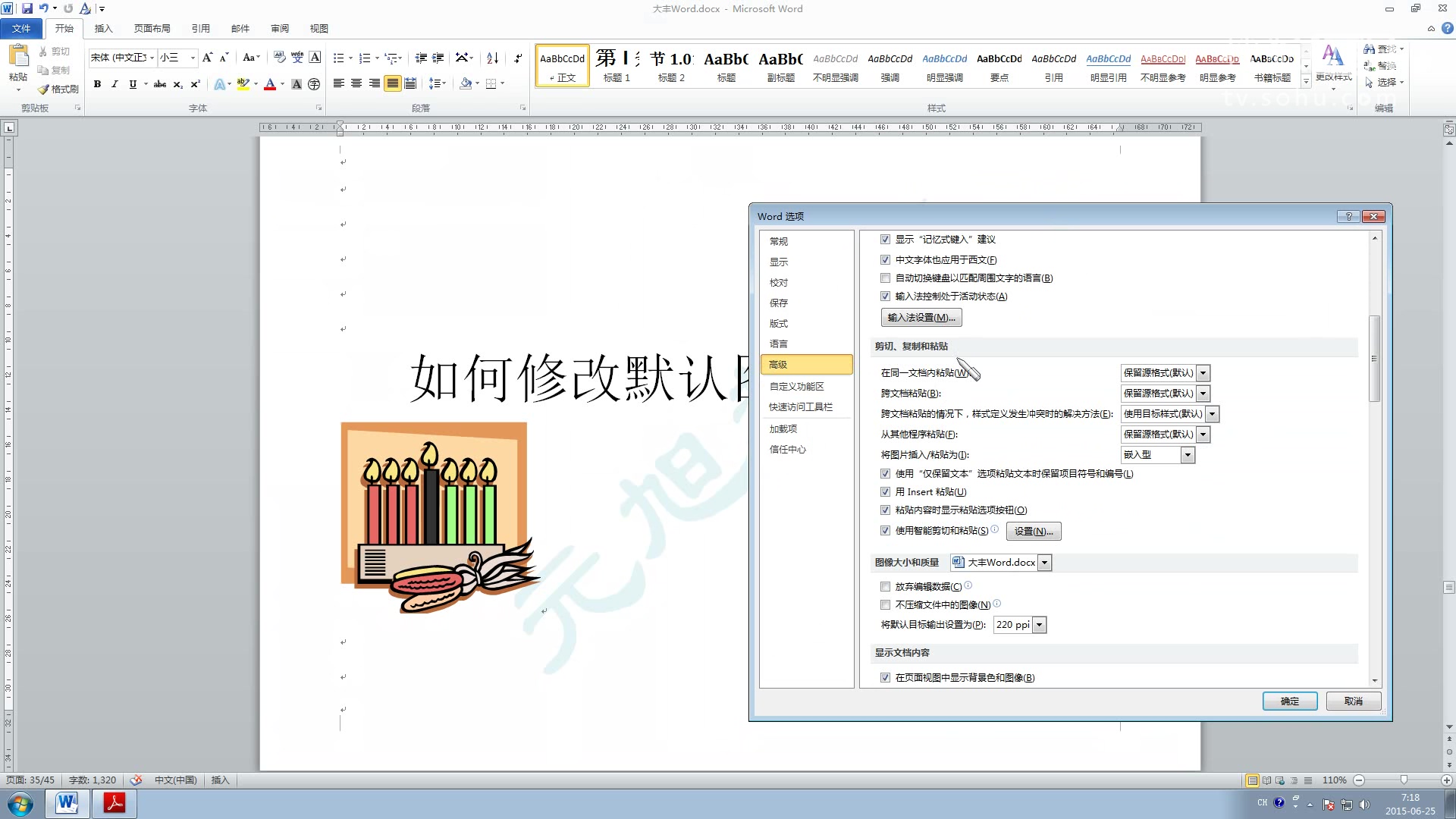
Task: Click the 输入法设置(M)... button
Action: [x=921, y=318]
